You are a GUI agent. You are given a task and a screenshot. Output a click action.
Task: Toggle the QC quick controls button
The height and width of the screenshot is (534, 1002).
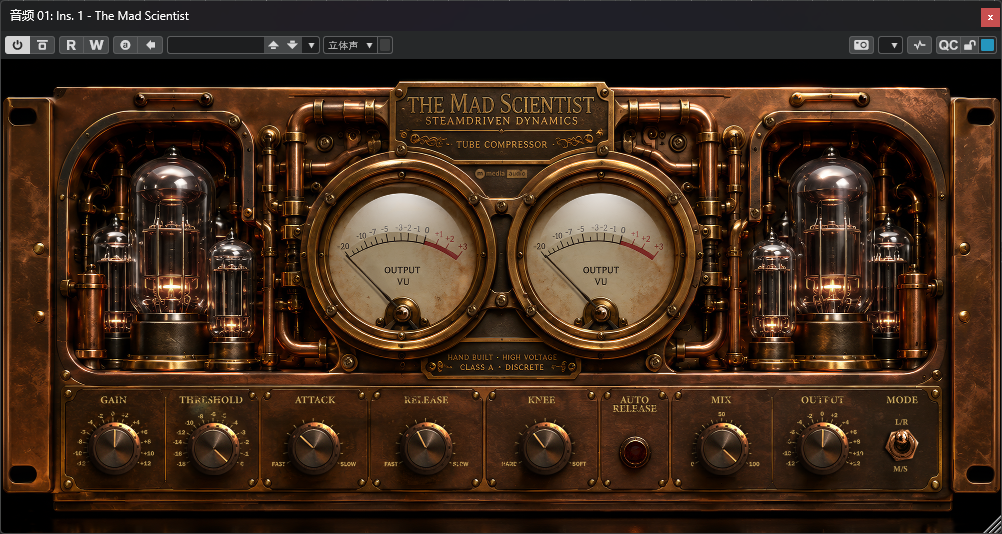point(948,45)
